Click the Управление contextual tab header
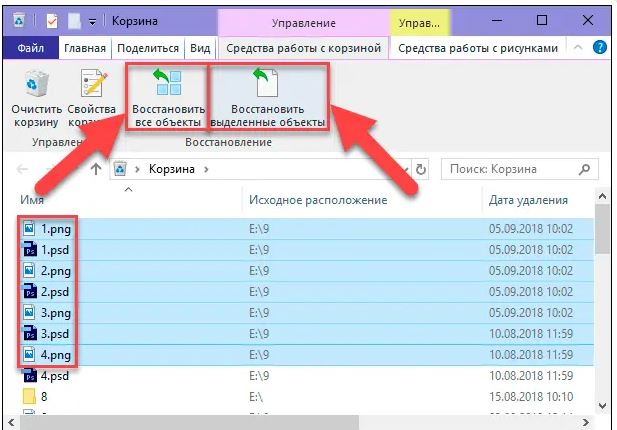Viewport: 617px width, 430px height. [x=303, y=23]
